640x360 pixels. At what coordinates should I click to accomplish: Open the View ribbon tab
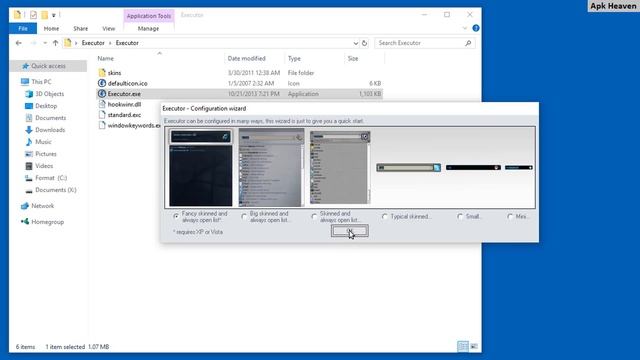pyautogui.click(x=109, y=29)
